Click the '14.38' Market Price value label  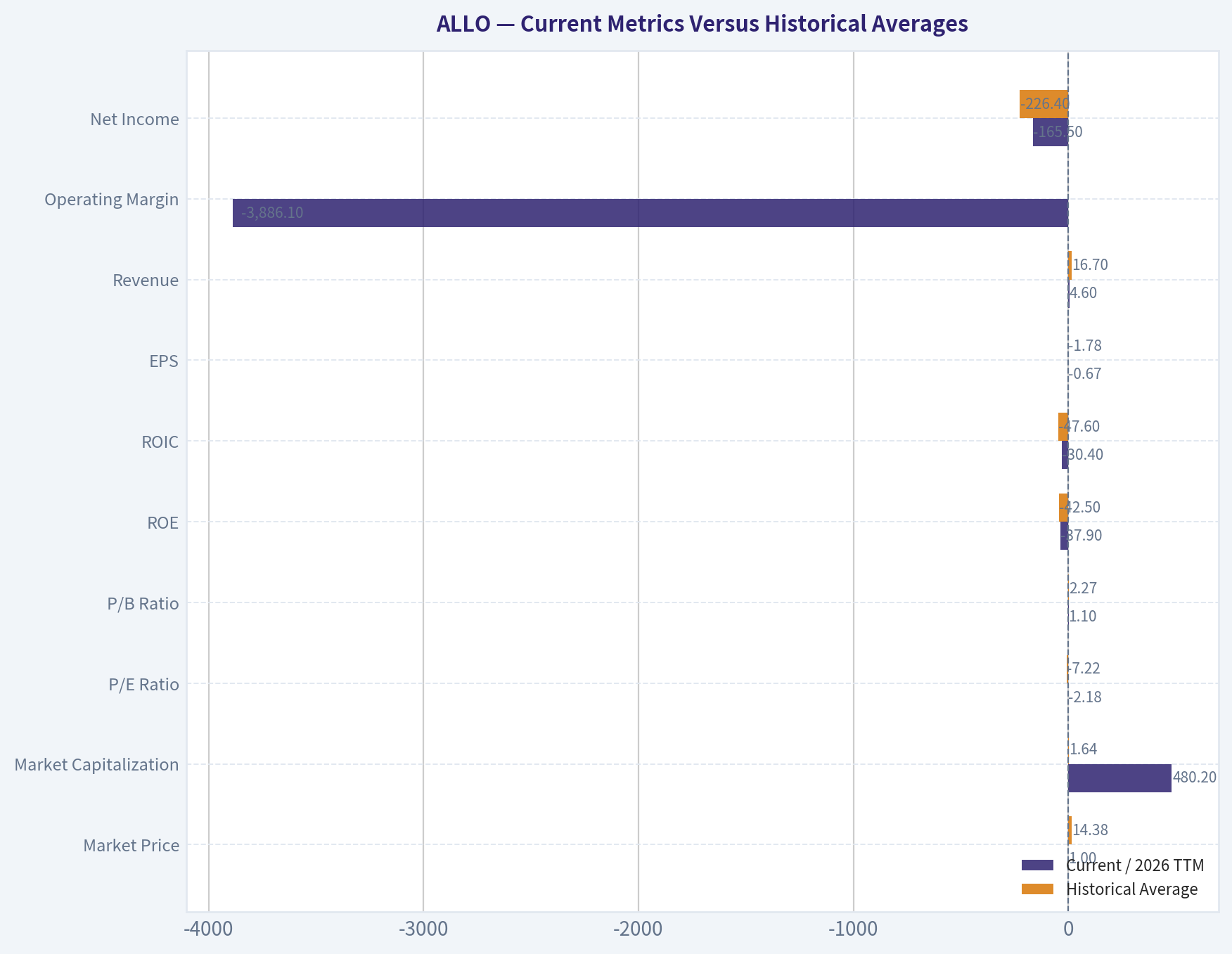coord(1090,830)
